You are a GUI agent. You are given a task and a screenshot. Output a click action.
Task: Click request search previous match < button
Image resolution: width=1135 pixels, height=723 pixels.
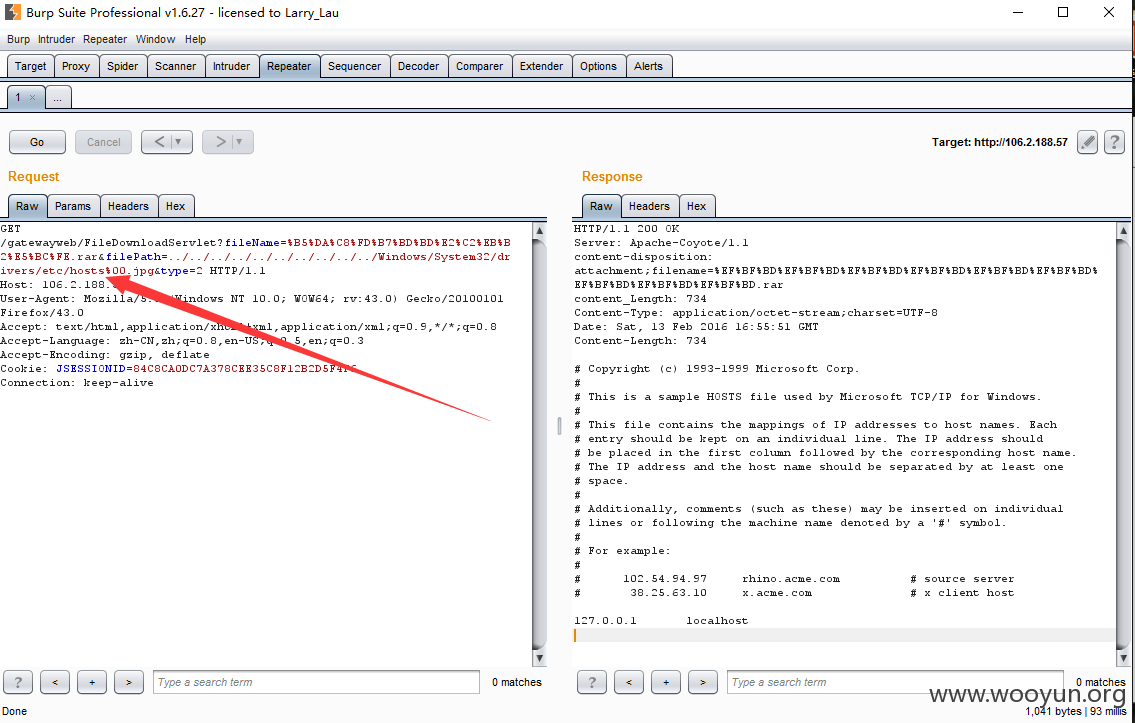tap(55, 682)
